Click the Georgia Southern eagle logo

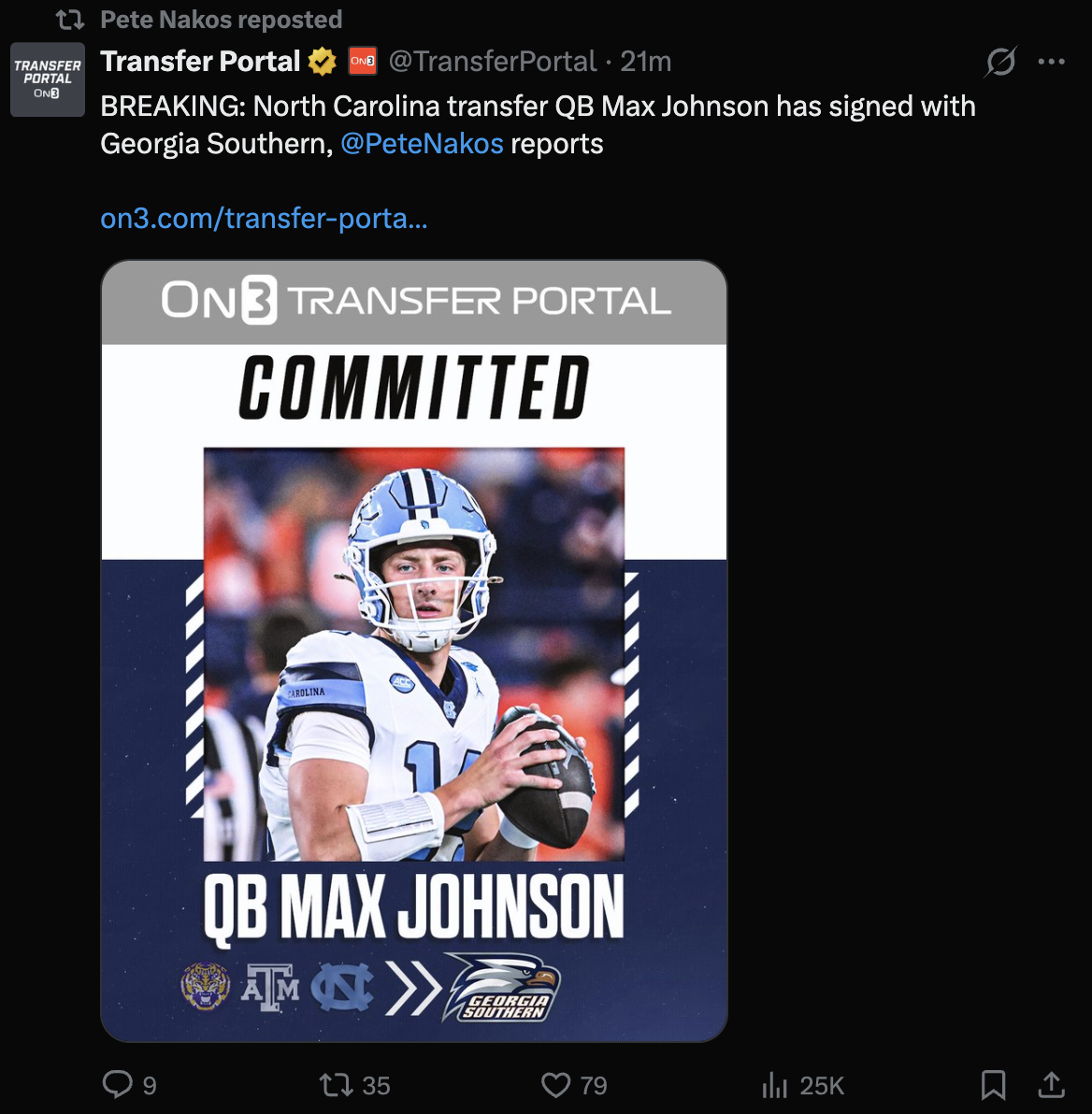coord(502,986)
